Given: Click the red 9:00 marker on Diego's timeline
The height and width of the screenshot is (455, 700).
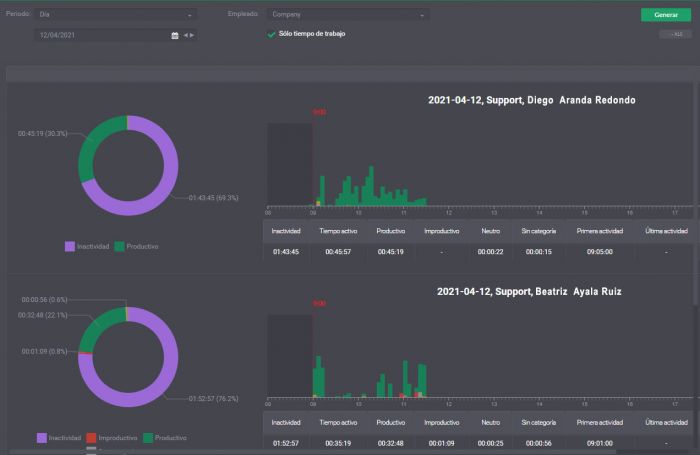Looking at the screenshot, I should [x=319, y=112].
